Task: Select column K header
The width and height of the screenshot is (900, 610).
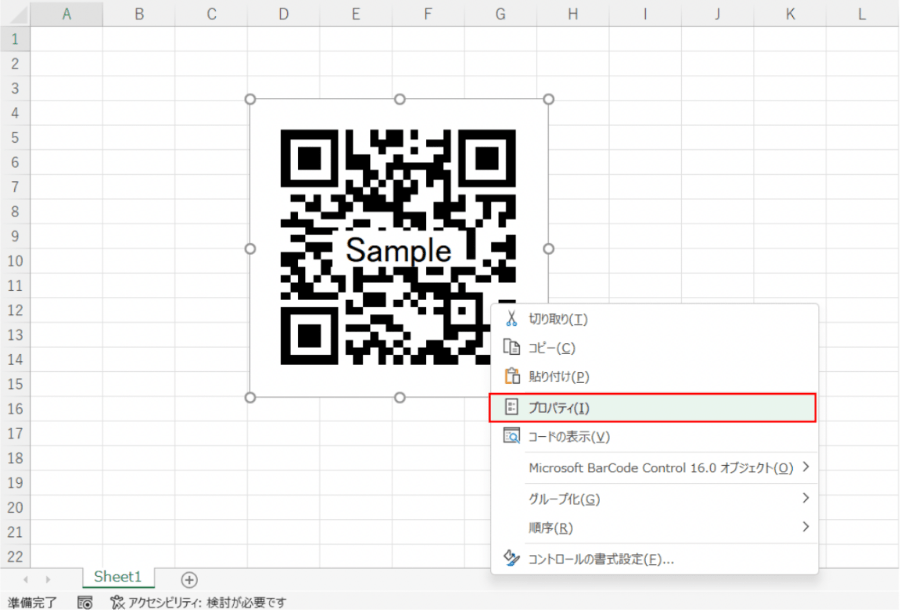Action: click(790, 14)
